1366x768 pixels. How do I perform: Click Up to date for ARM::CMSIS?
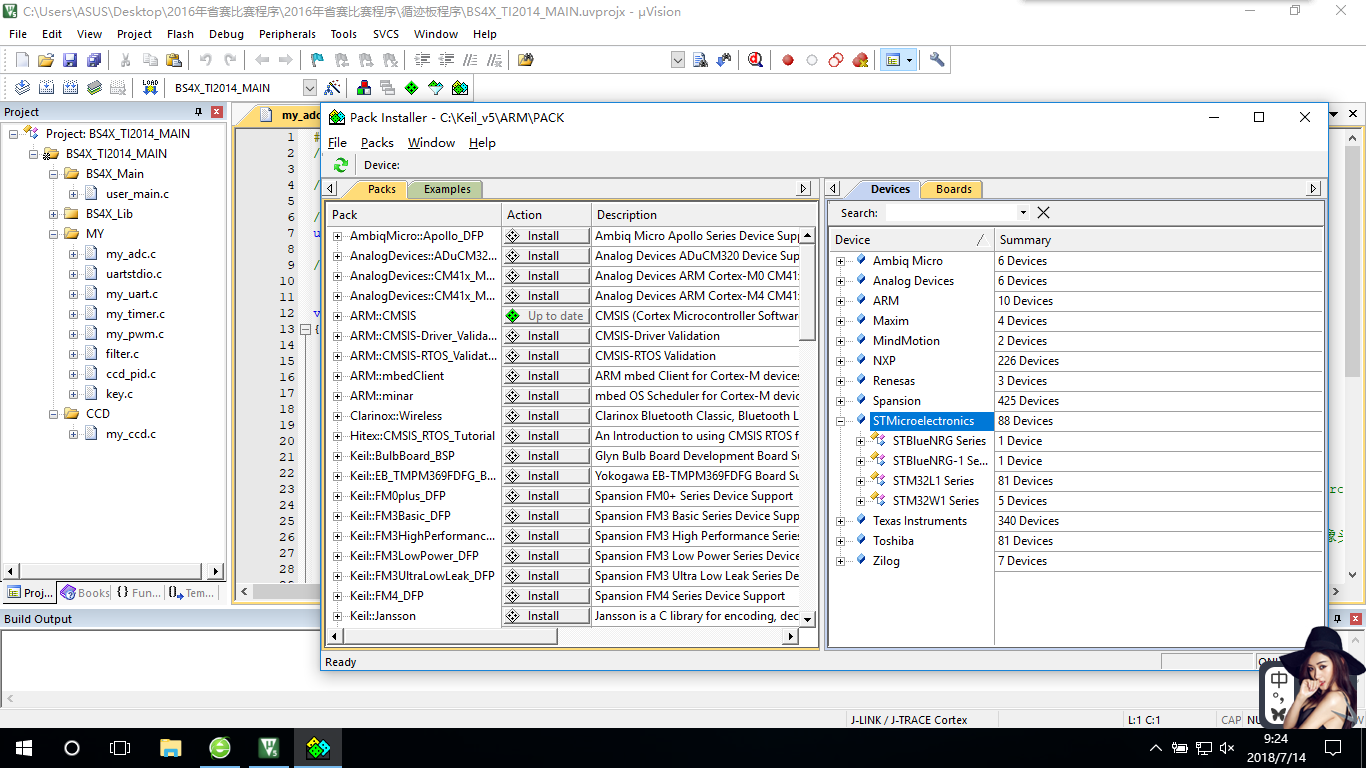click(x=546, y=316)
